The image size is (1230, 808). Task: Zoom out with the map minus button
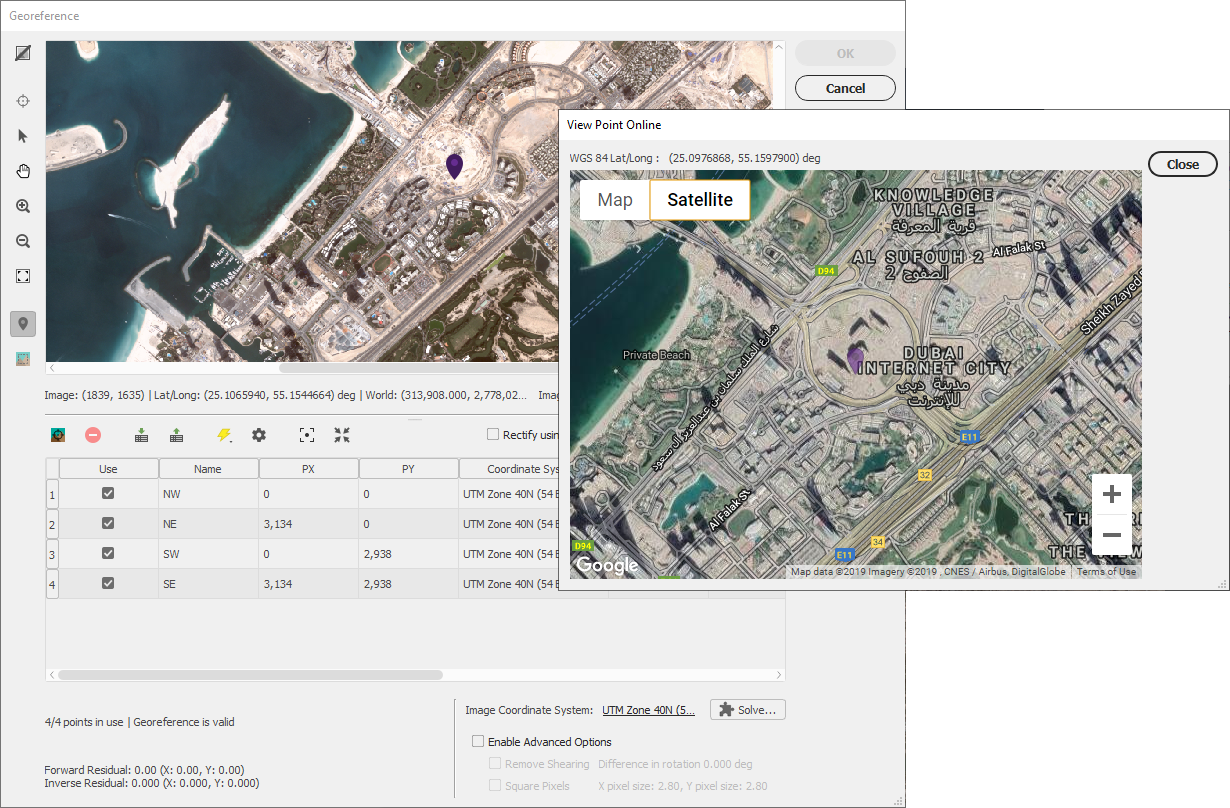tap(1112, 535)
